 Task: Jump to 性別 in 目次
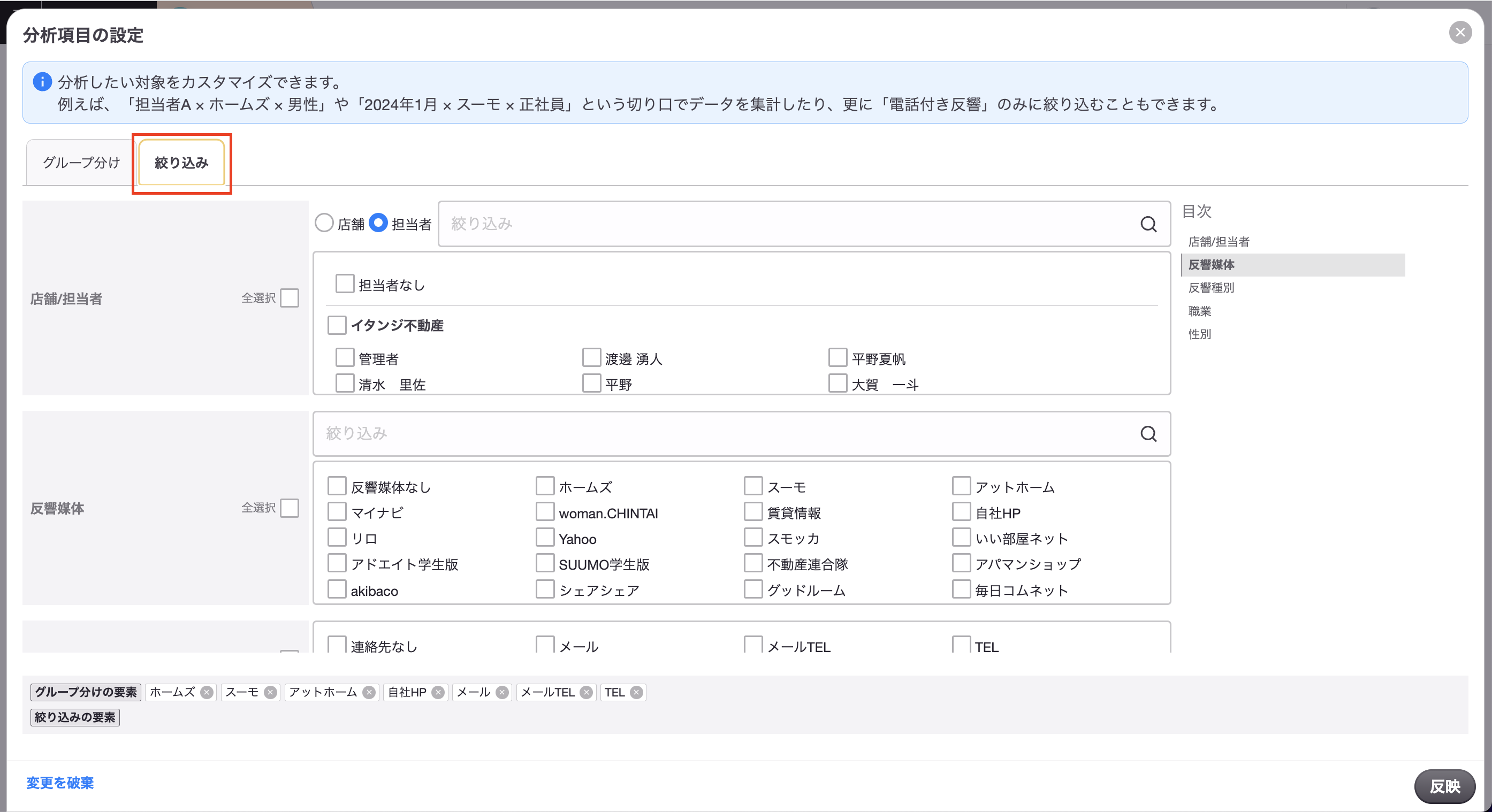(1199, 334)
